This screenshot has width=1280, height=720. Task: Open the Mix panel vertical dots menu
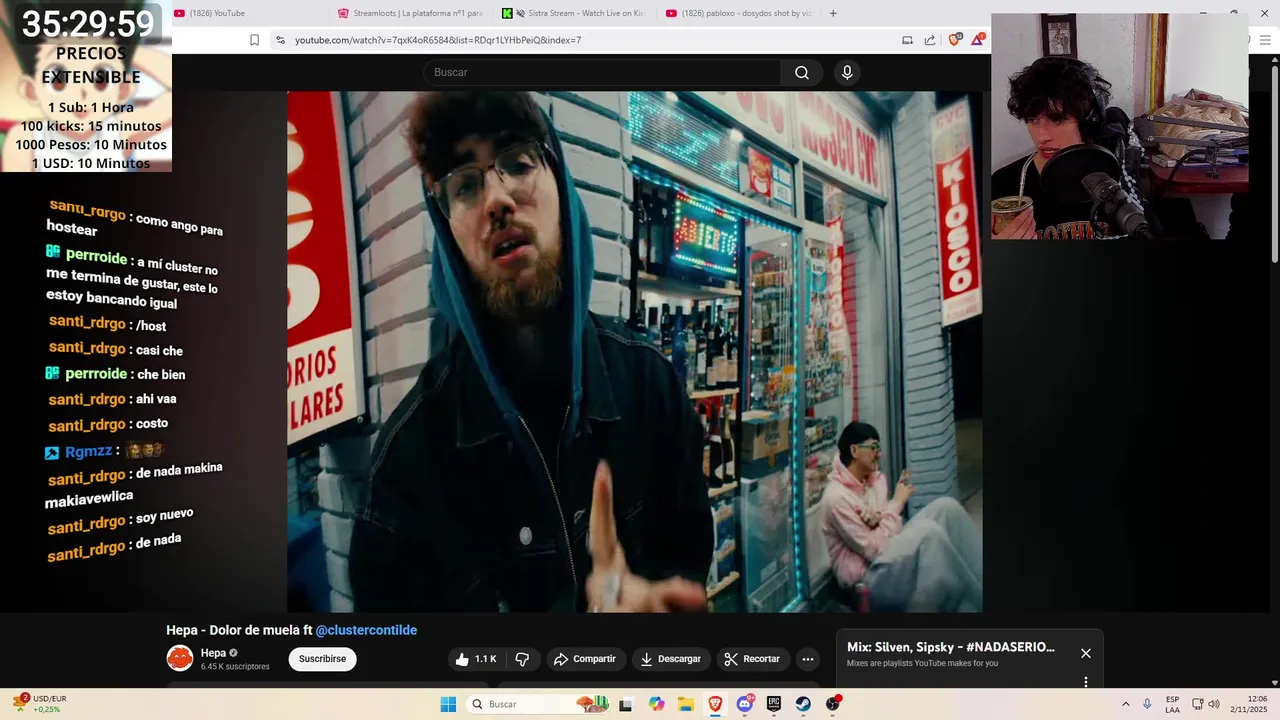point(1086,682)
